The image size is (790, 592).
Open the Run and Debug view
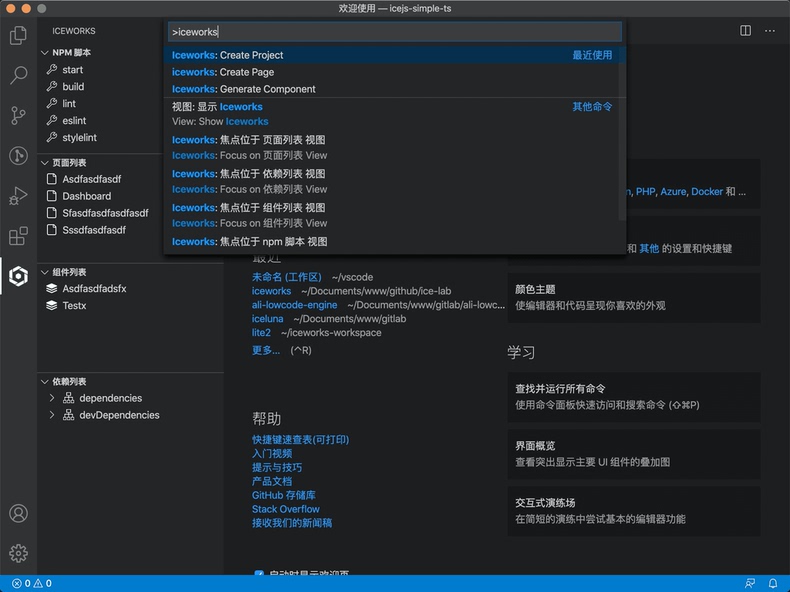(18, 195)
